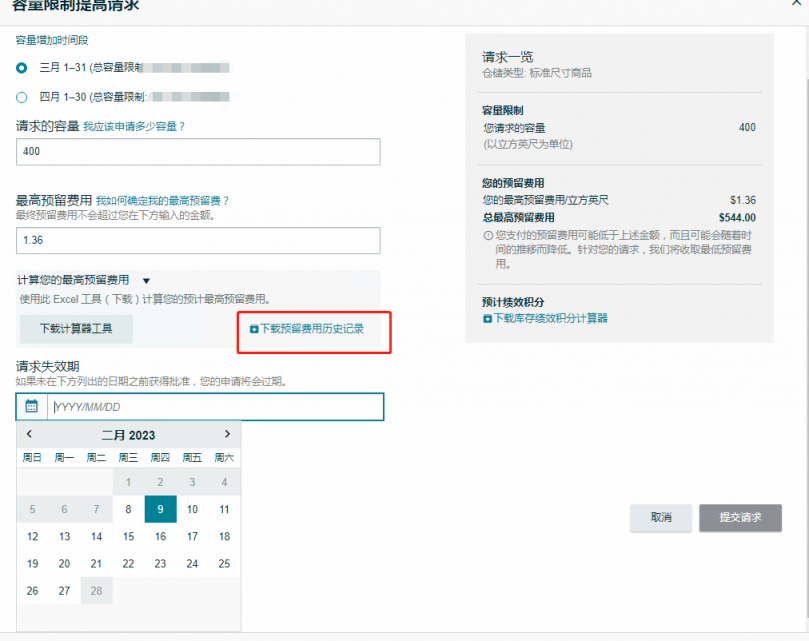Viewport: 809px width, 641px height.
Task: Select the 四月 1–30 capacity period
Action: pyautogui.click(x=22, y=97)
